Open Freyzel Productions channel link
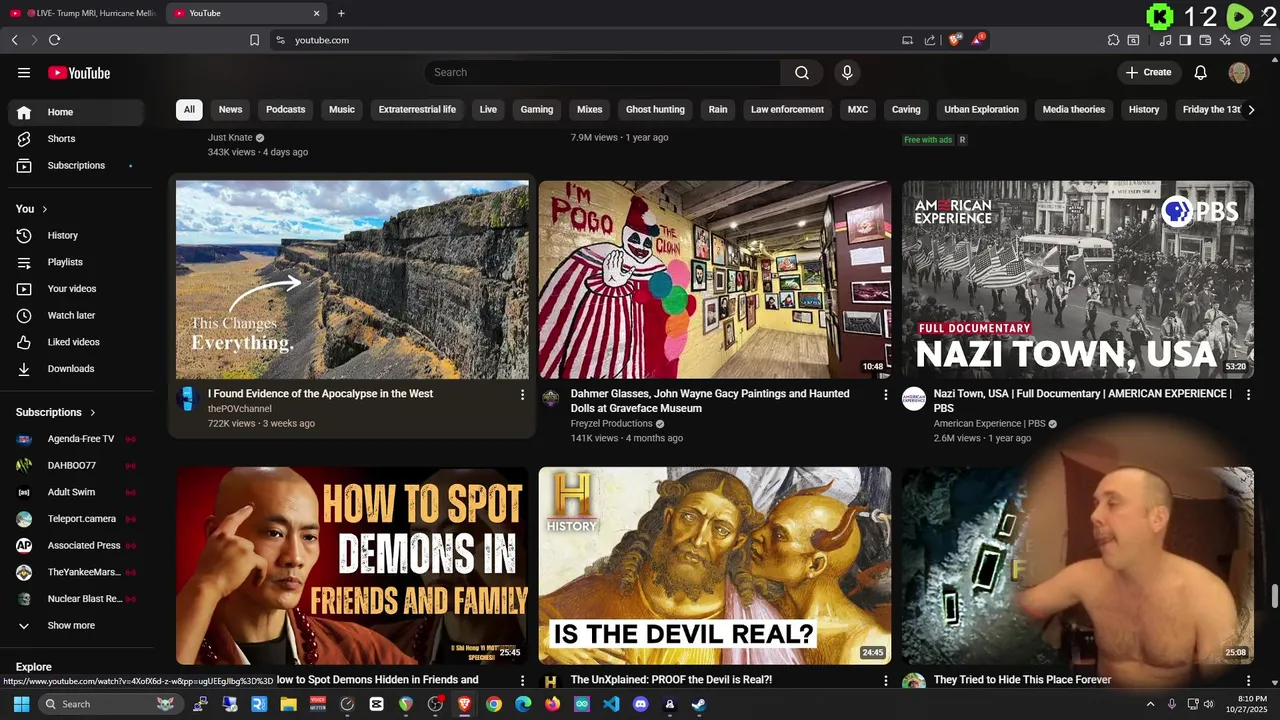This screenshot has width=1280, height=720. coord(611,424)
